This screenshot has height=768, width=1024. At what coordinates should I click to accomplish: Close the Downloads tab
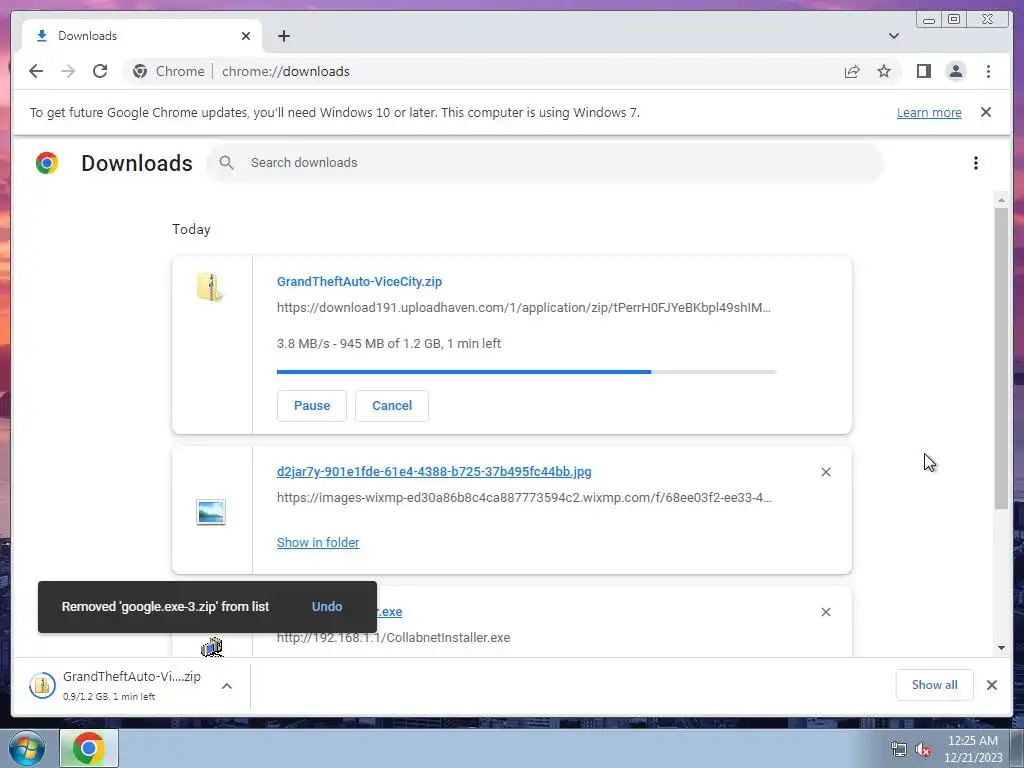246,36
